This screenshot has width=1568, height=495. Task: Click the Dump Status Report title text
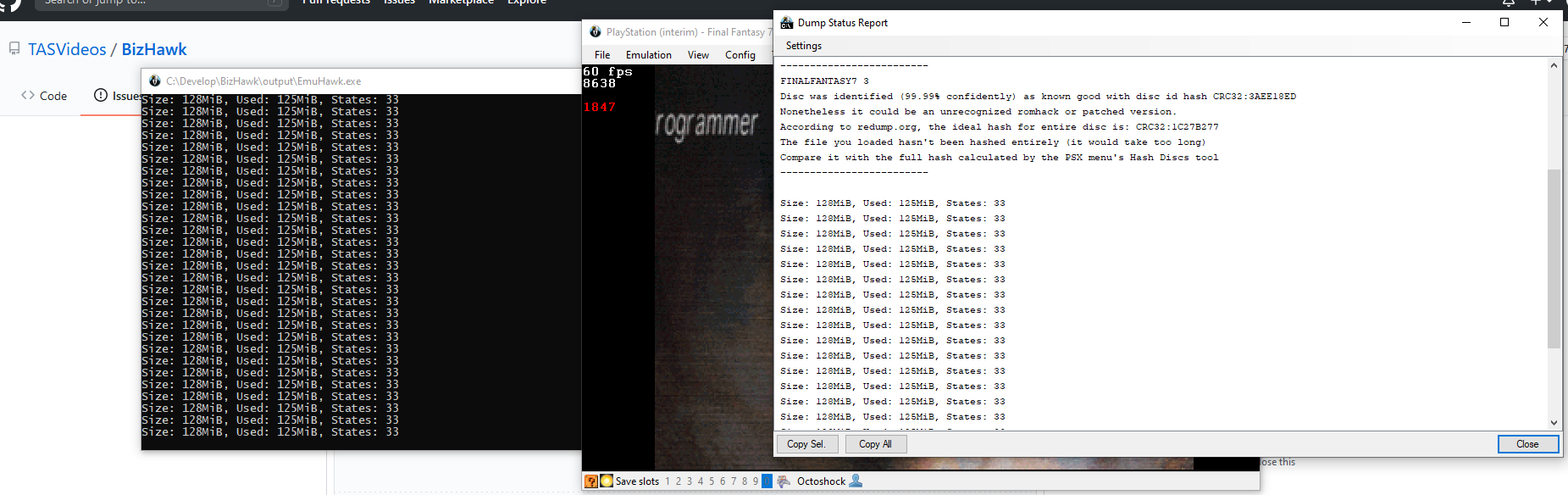tap(843, 23)
